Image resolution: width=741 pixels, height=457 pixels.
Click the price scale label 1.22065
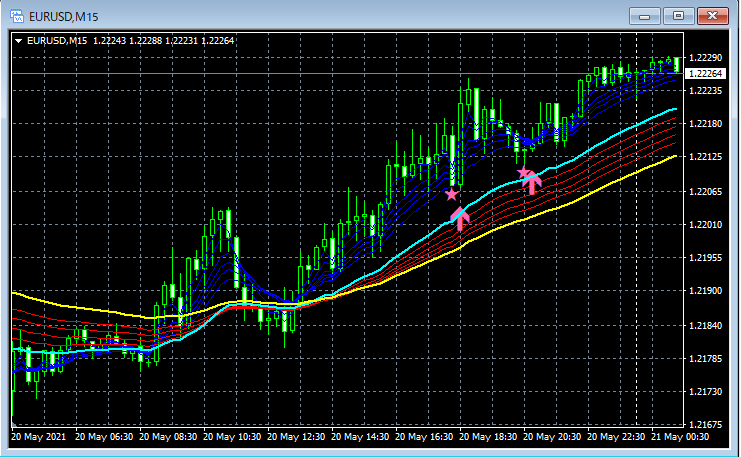point(706,191)
